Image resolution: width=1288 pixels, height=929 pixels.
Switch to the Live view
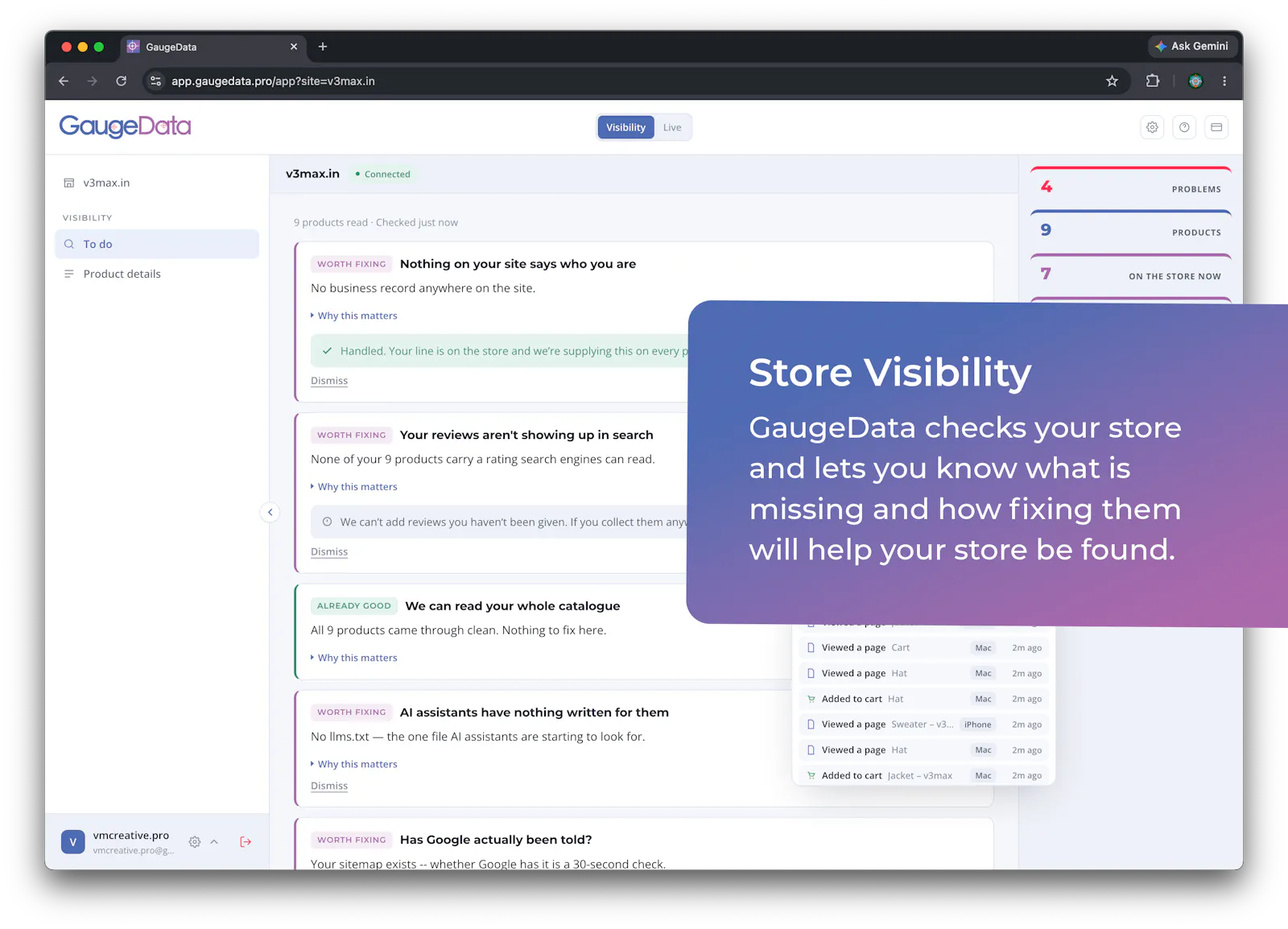pyautogui.click(x=672, y=127)
